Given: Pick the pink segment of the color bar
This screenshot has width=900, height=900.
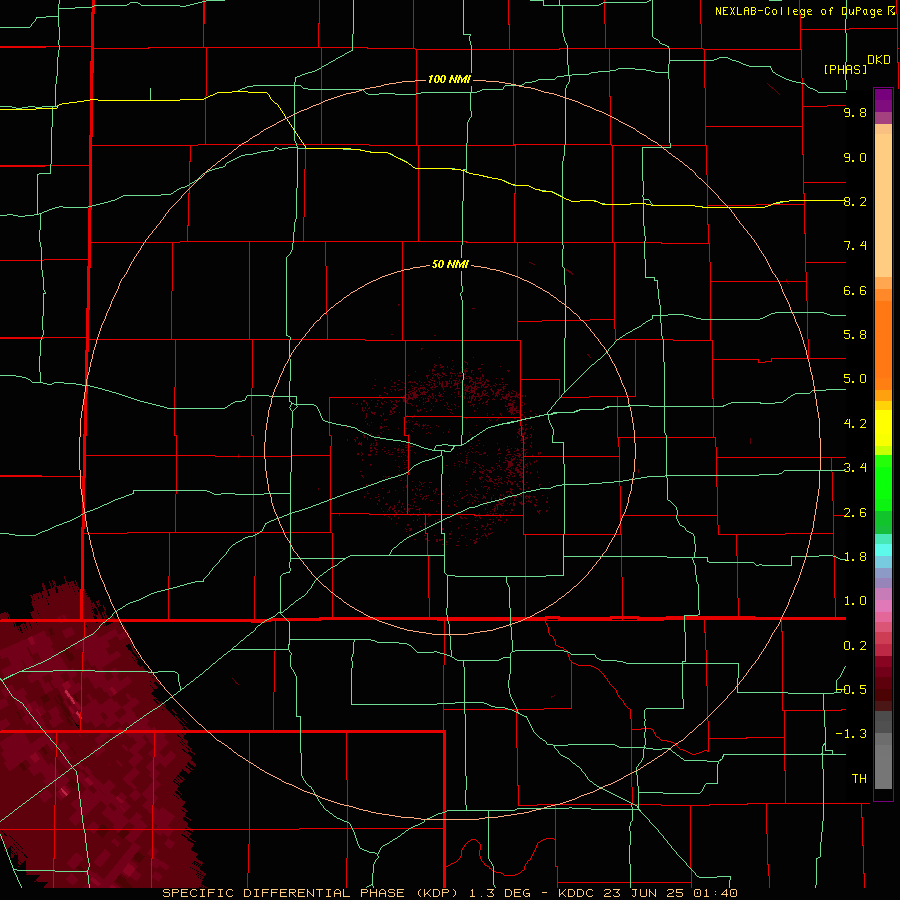Looking at the screenshot, I should (x=883, y=606).
